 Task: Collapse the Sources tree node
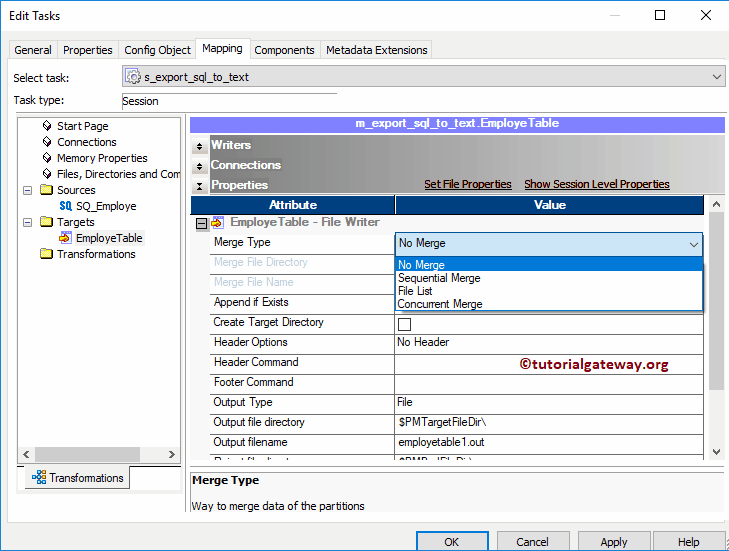pos(27,190)
